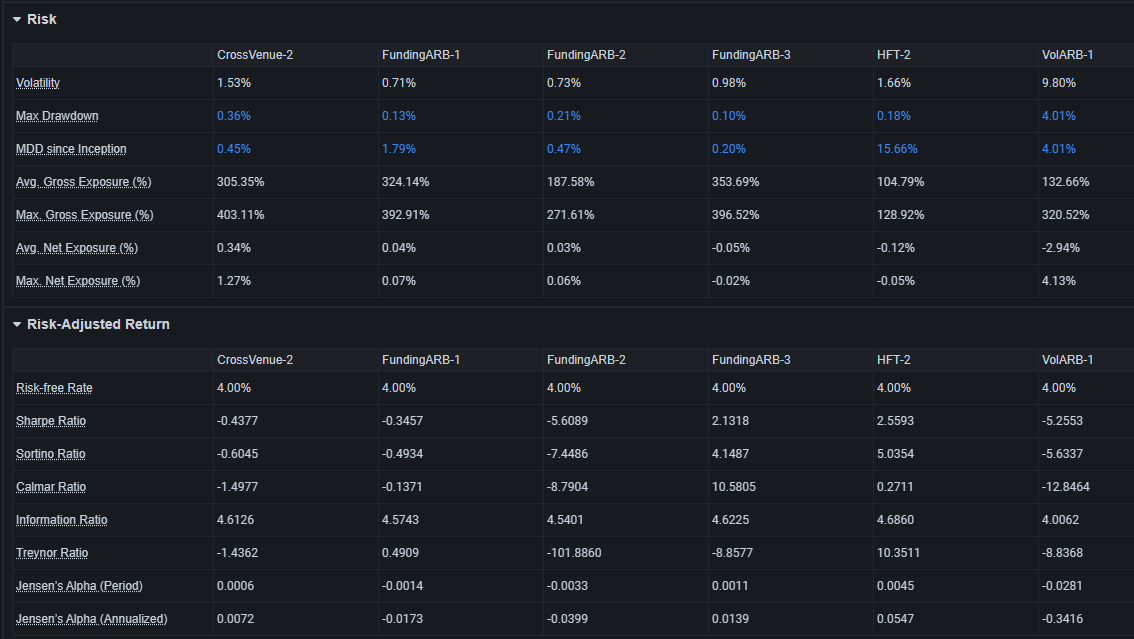
Task: Click CrossVenue-2 MDD since Inception 0.45%
Action: (x=234, y=149)
